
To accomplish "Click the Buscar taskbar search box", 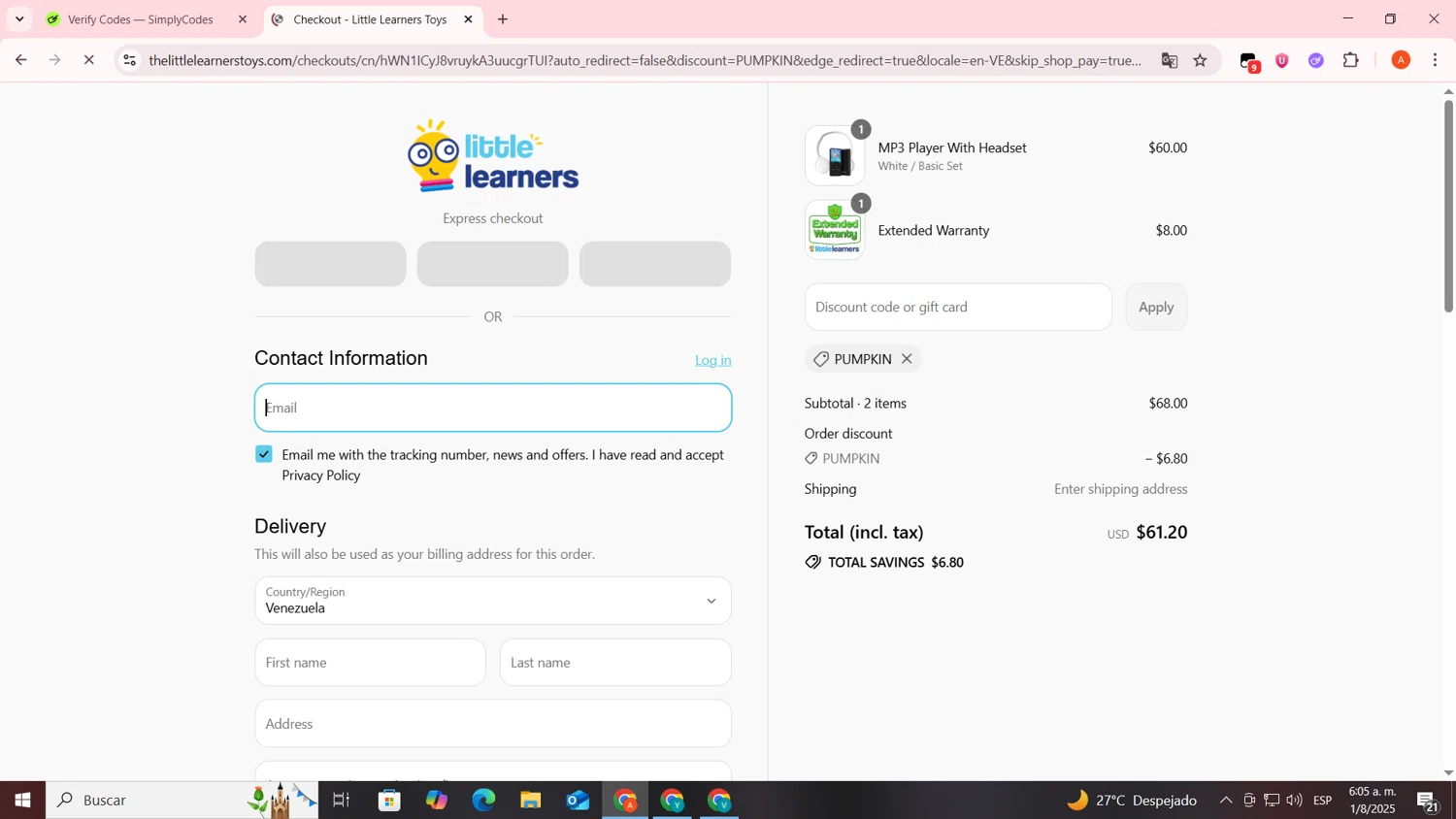I will [x=182, y=801].
